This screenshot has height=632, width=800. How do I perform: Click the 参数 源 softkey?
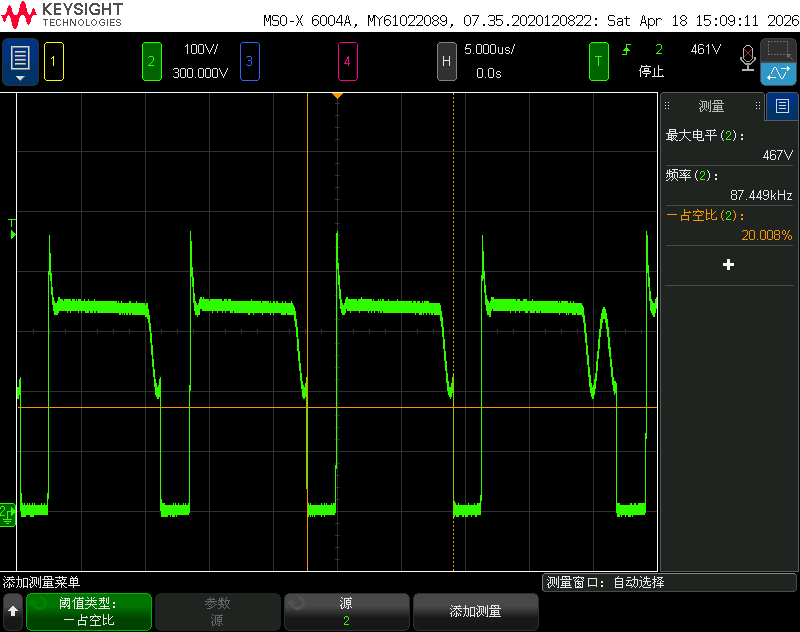point(218,611)
